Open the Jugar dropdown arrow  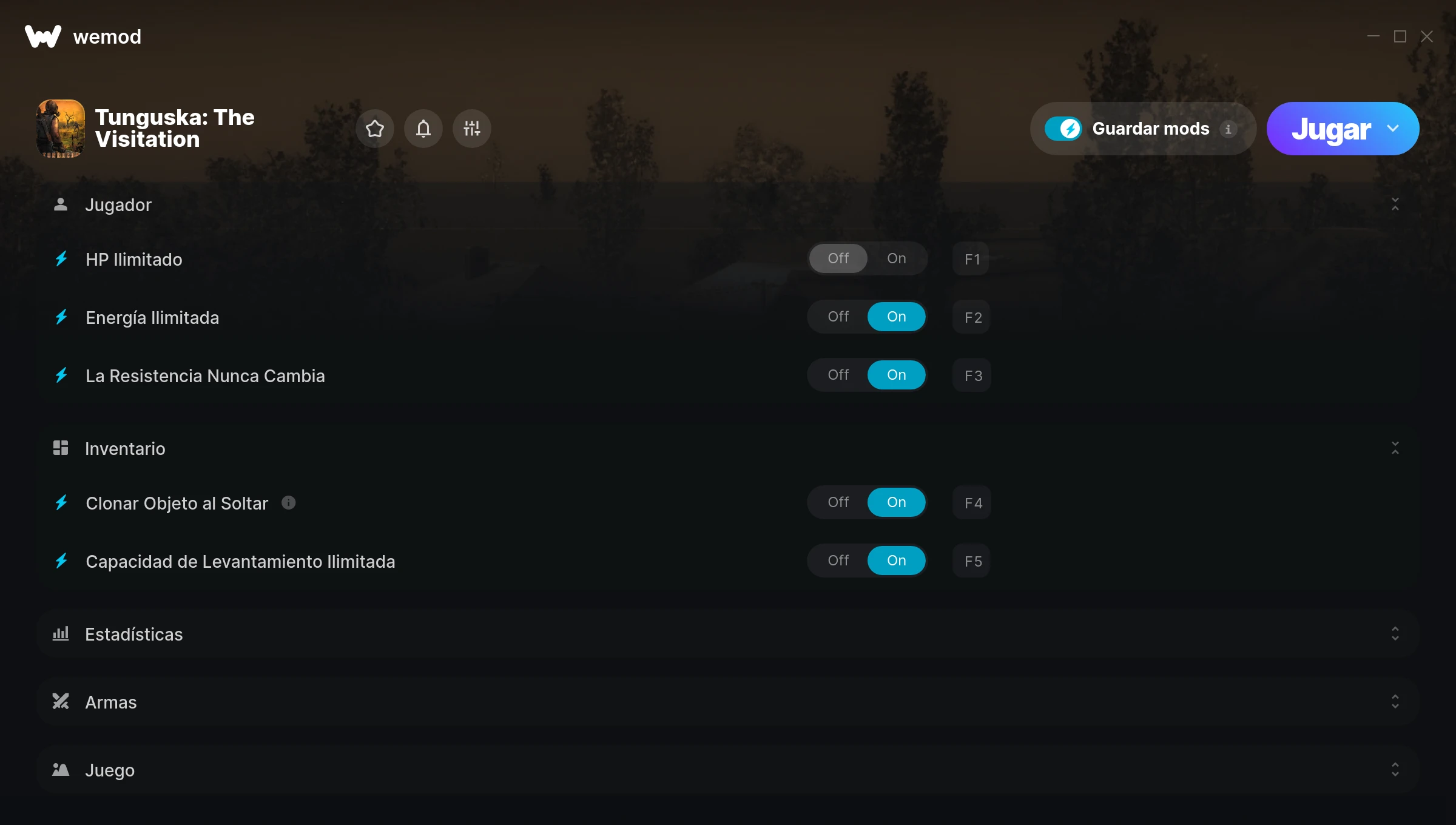point(1393,129)
